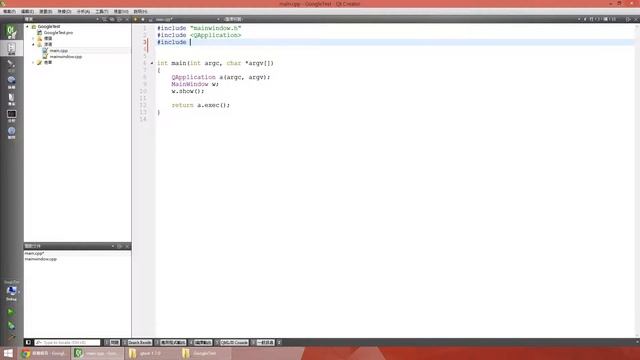Image resolution: width=640 pixels, height=360 pixels.
Task: Open the Tools menu
Action: 102,11
